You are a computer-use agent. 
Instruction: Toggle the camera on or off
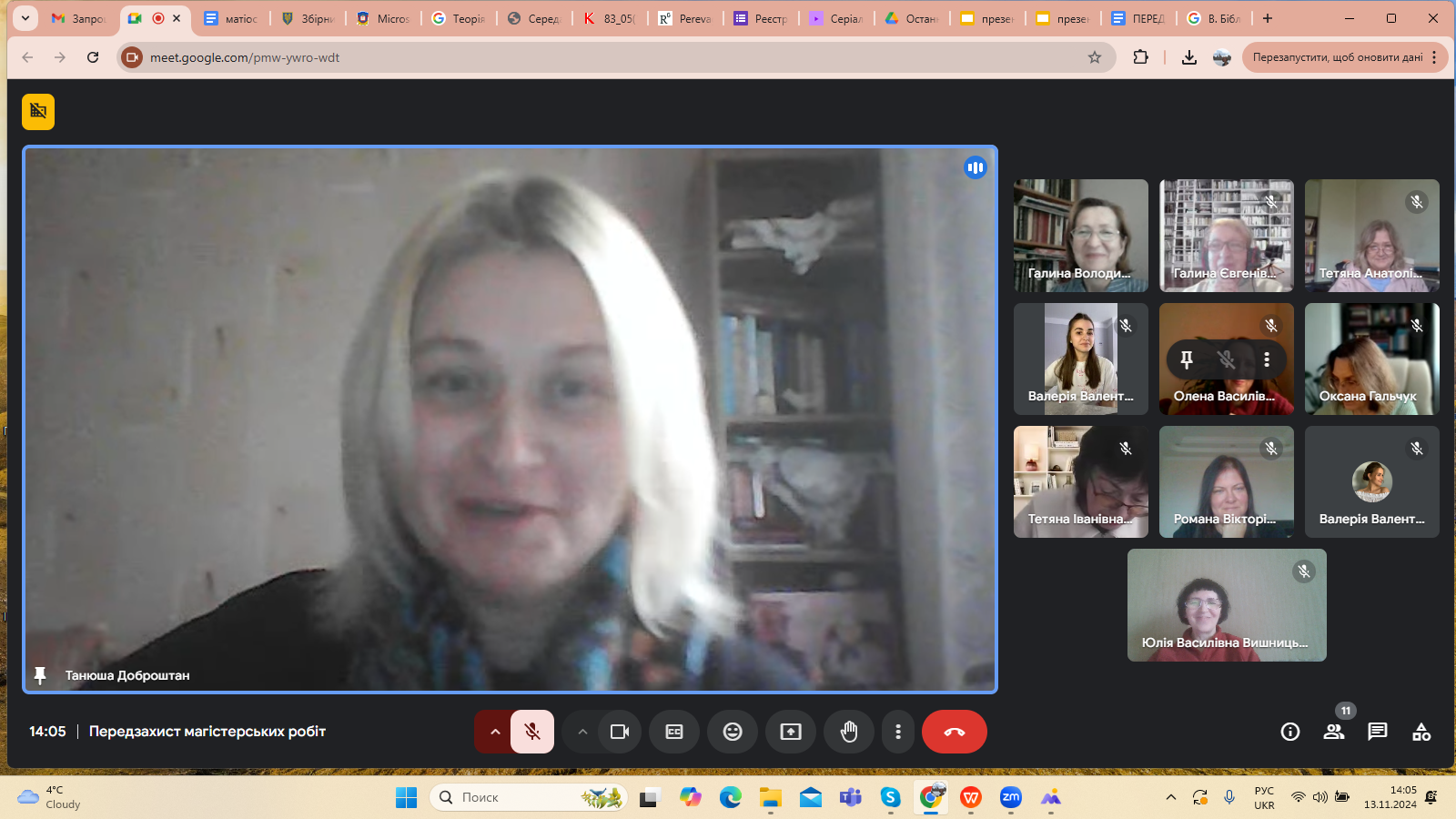point(620,732)
